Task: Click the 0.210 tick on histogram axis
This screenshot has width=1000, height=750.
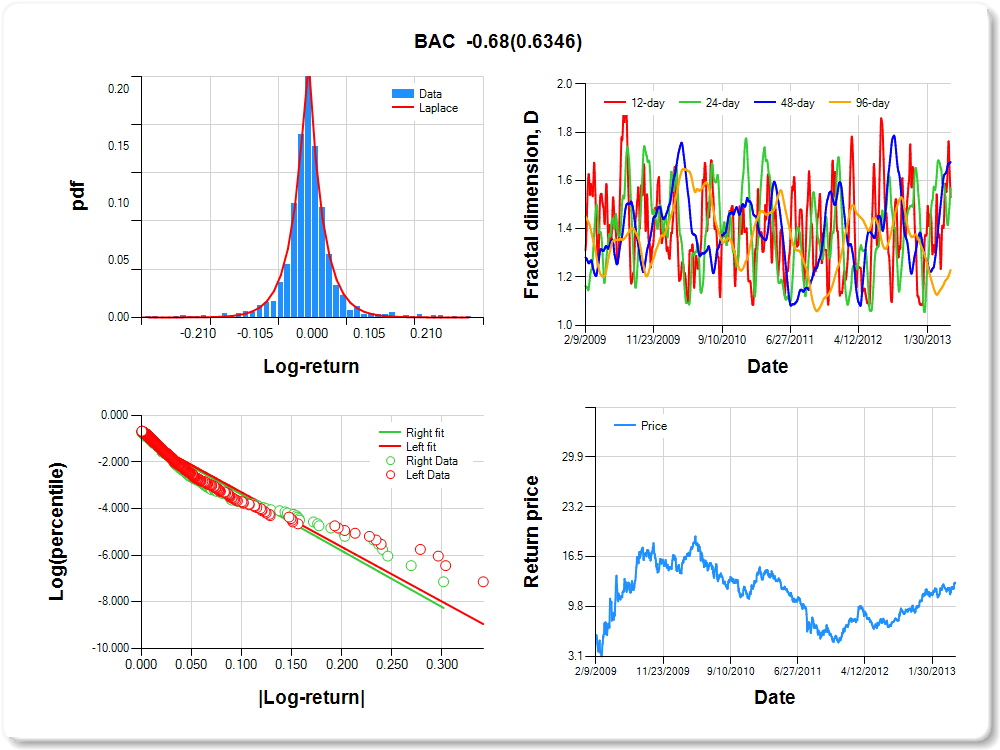Action: [426, 333]
